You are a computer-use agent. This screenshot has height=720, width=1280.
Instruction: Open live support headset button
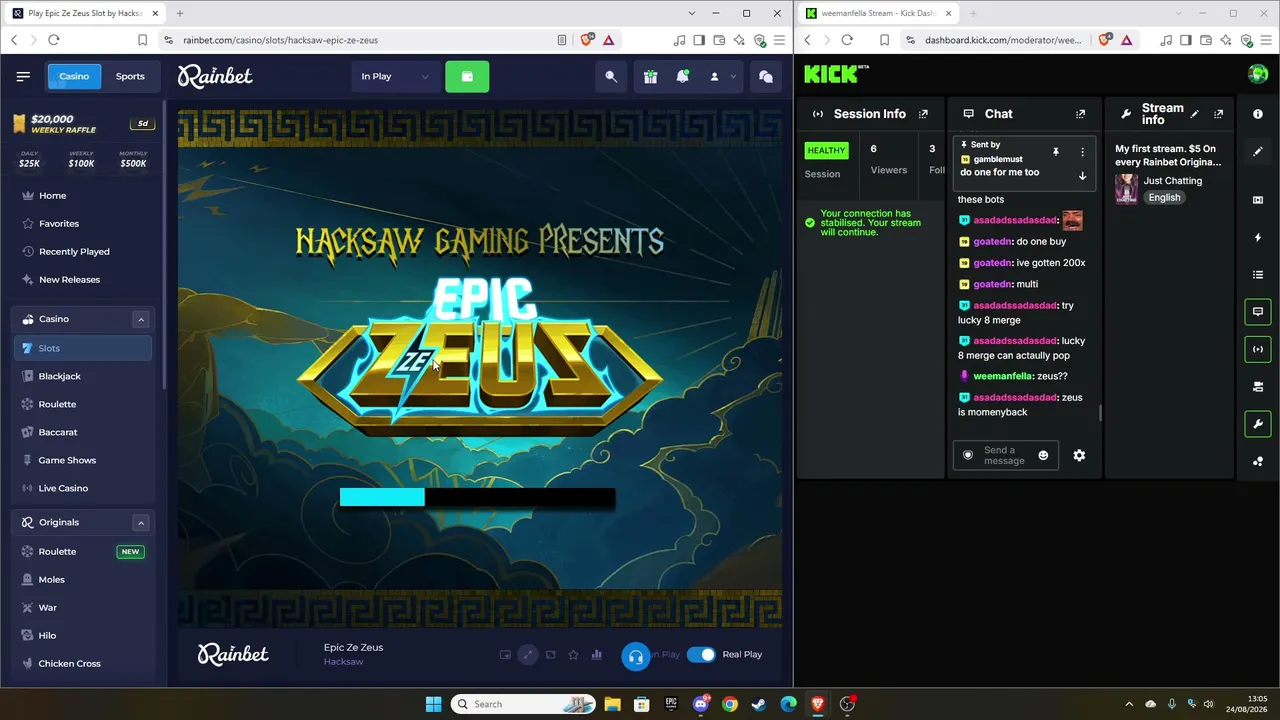636,656
